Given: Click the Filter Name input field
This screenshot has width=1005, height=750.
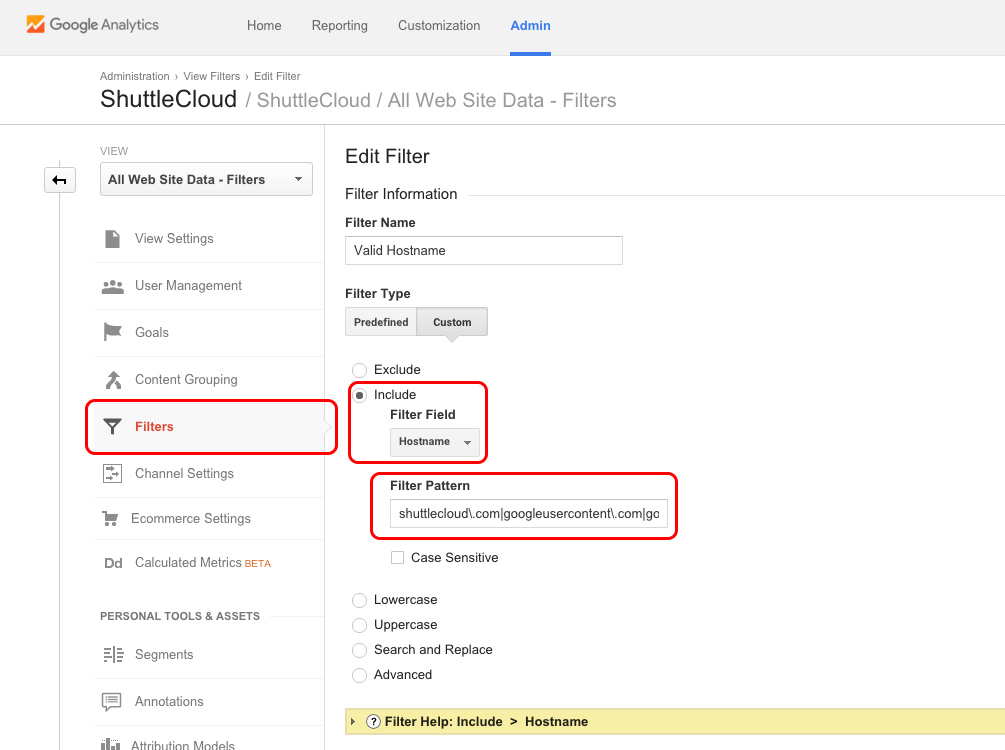Looking at the screenshot, I should [484, 251].
